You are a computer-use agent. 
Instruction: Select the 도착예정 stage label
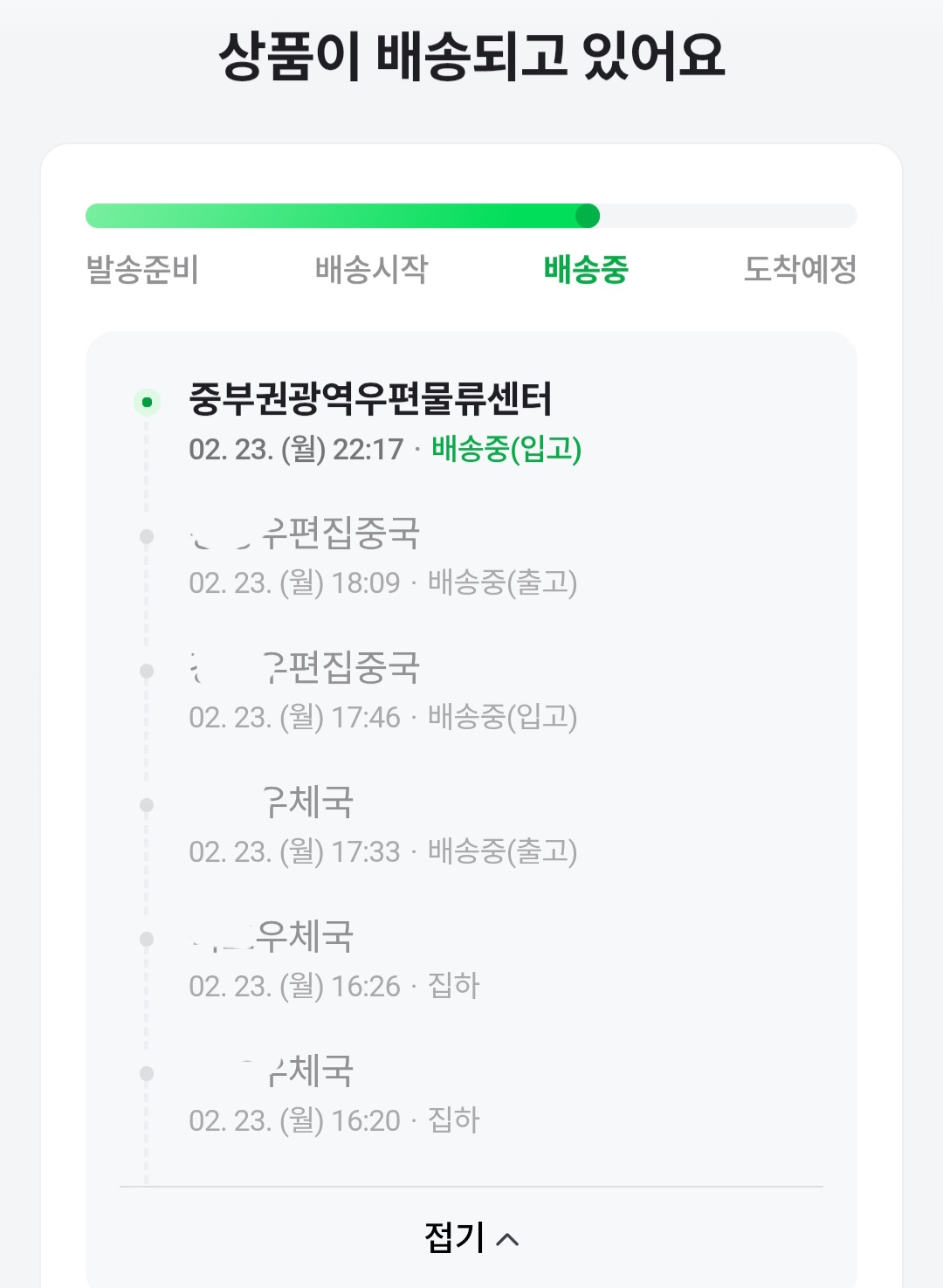(799, 269)
